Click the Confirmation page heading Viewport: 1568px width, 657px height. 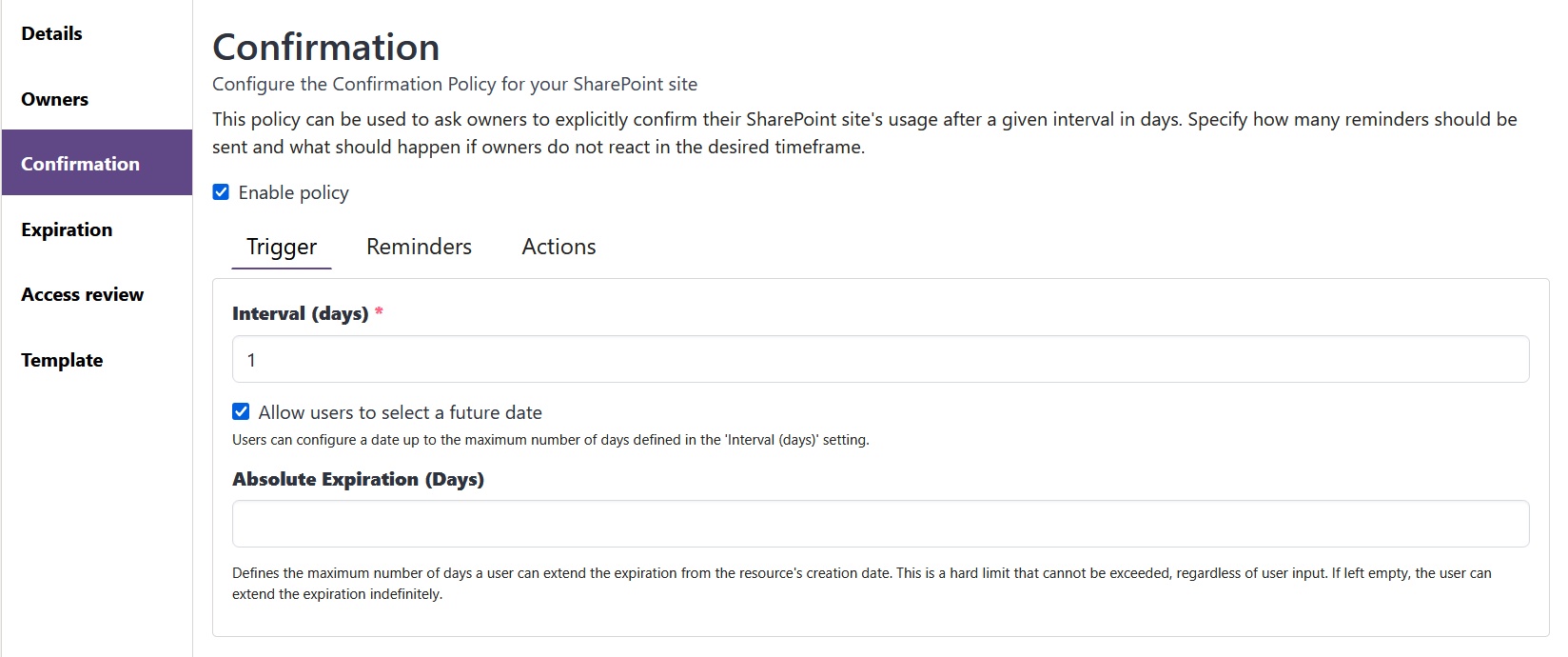[326, 48]
